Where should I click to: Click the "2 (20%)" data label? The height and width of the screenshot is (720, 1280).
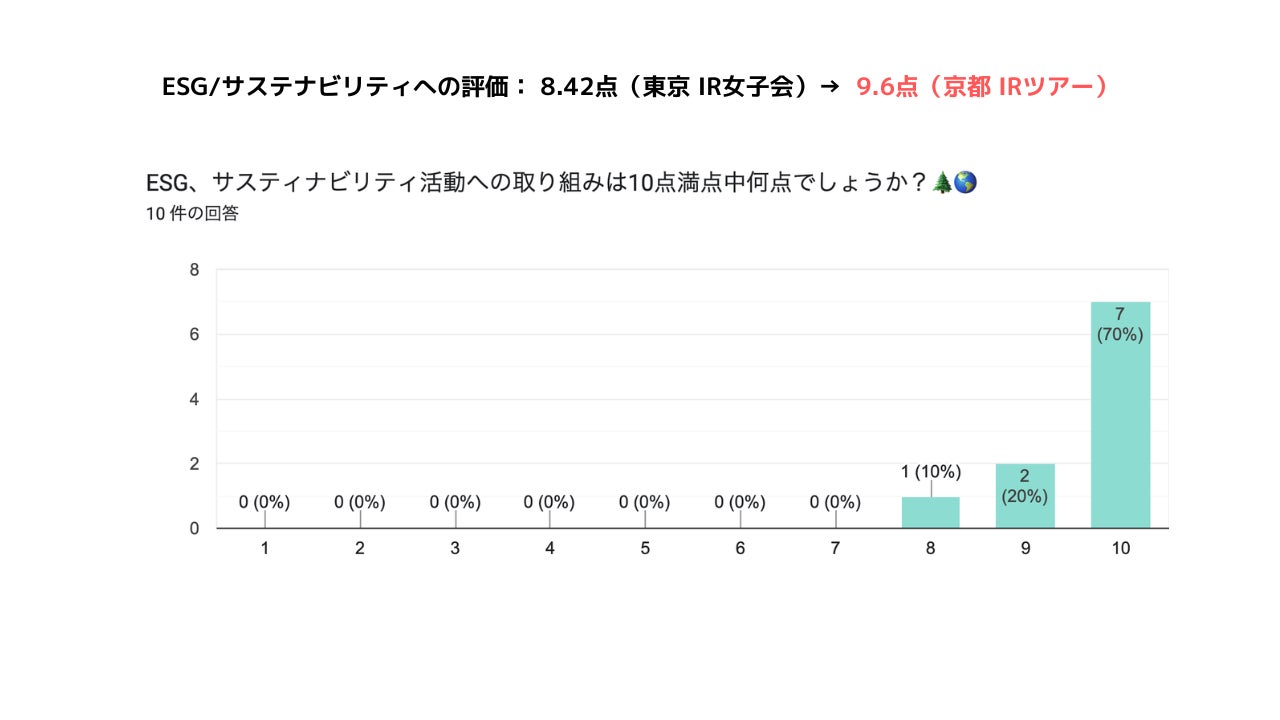pos(1025,486)
